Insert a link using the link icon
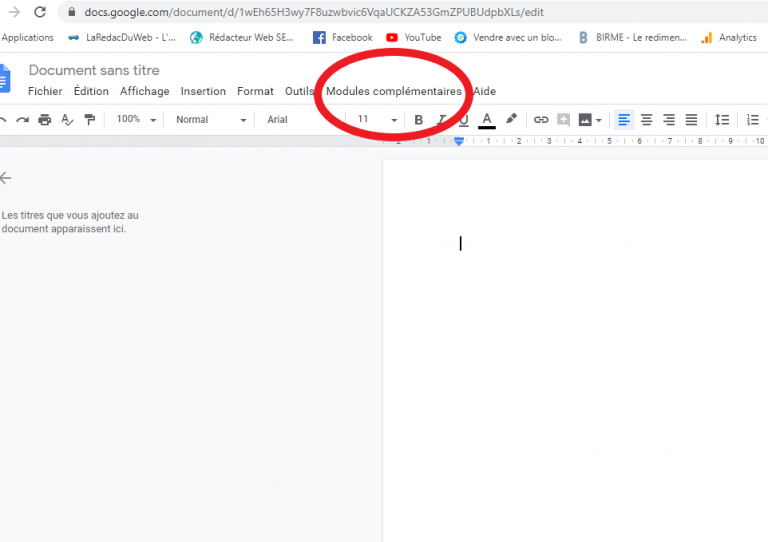Screen dimensions: 768x542 point(541,120)
